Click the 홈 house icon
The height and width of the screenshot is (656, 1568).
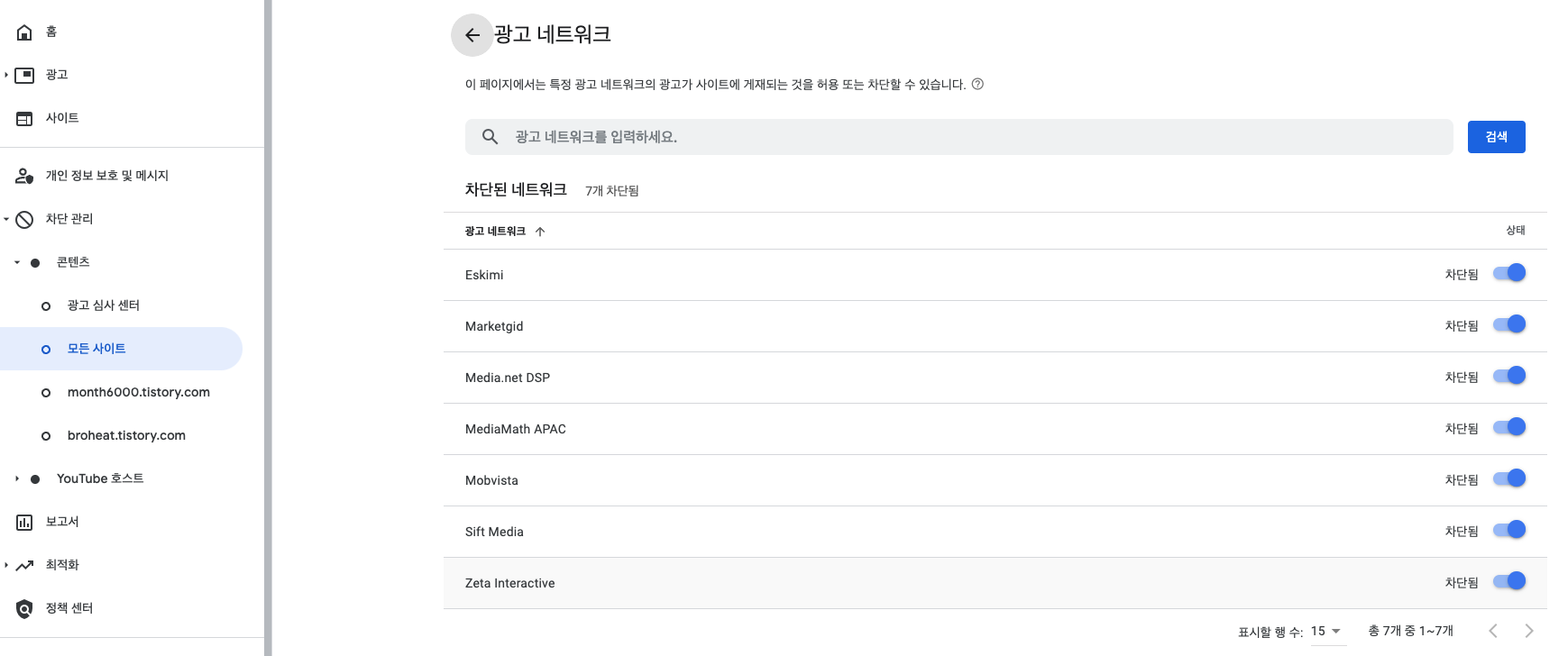click(x=24, y=32)
